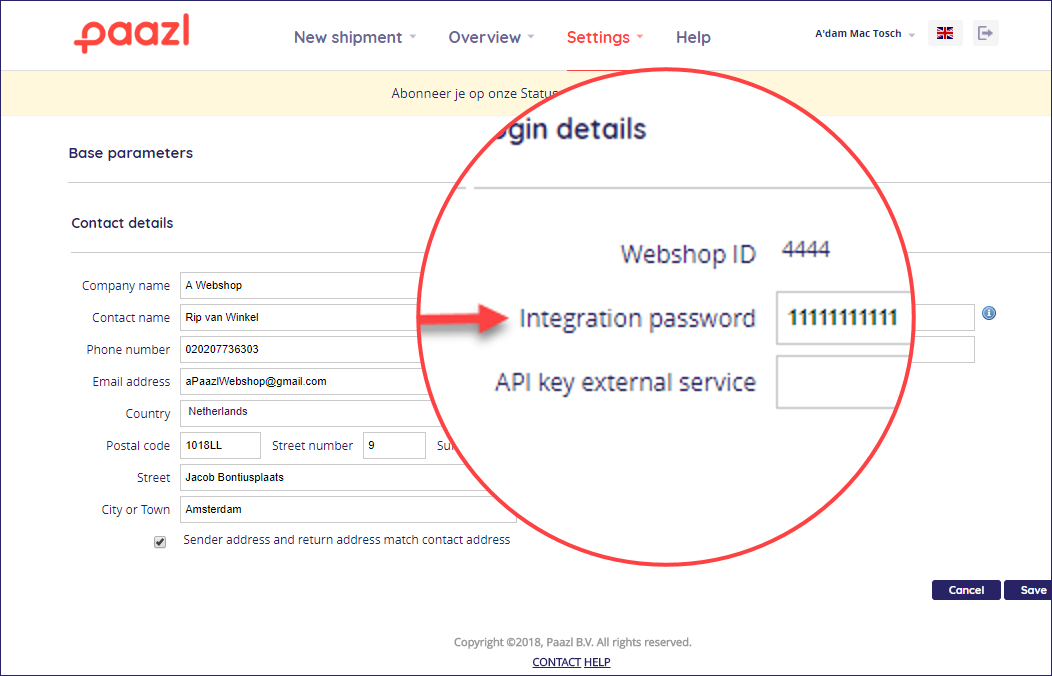Click the Phone number field

pyautogui.click(x=302, y=349)
